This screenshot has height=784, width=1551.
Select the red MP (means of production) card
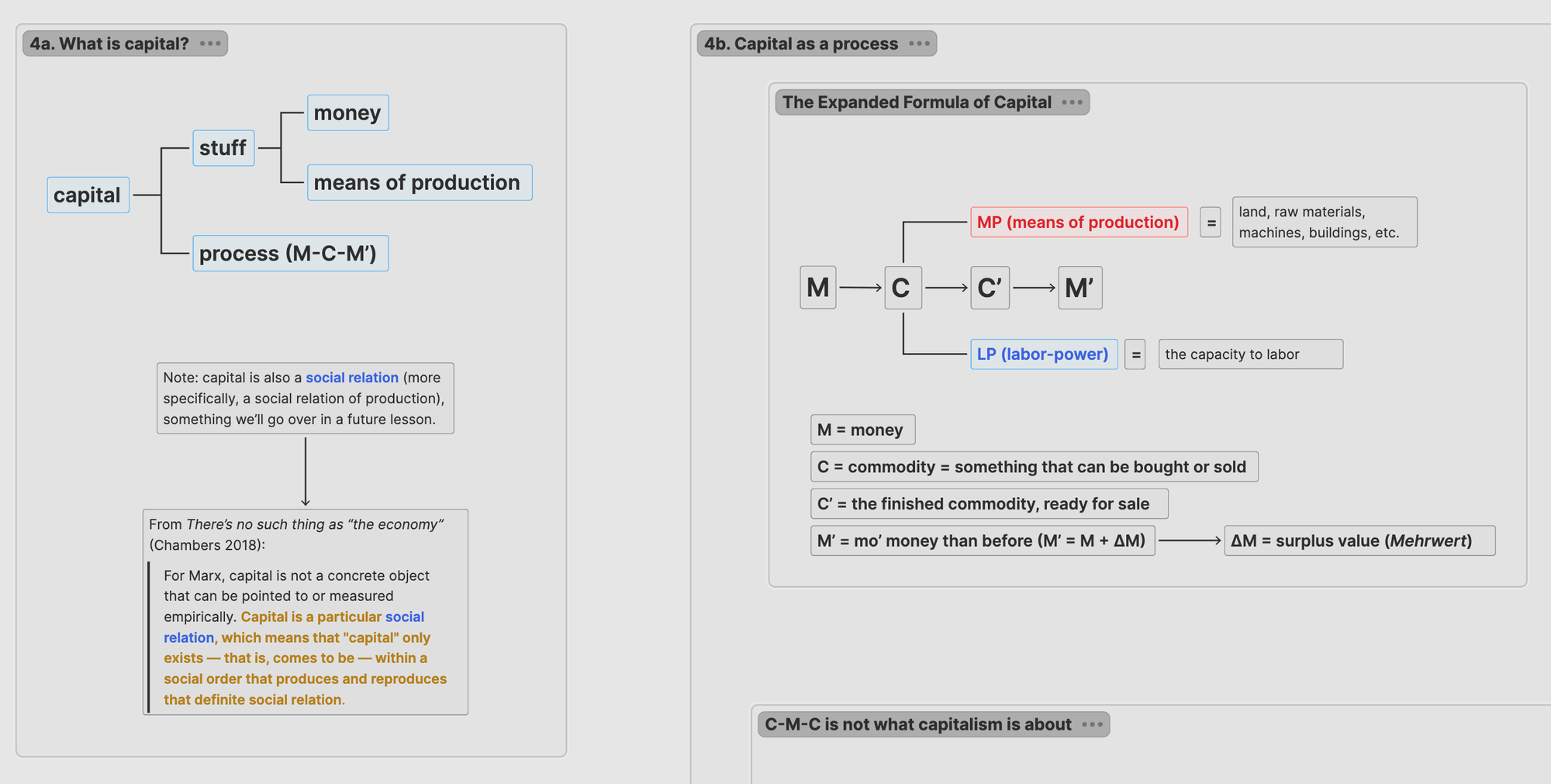[x=1078, y=223]
